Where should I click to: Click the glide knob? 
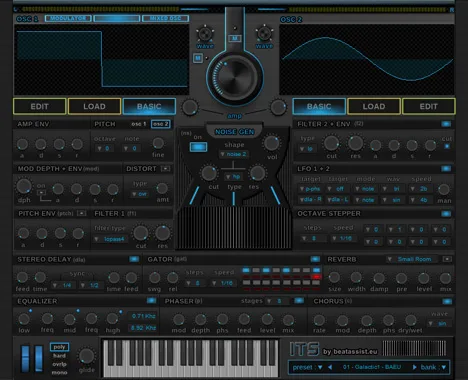coord(86,356)
